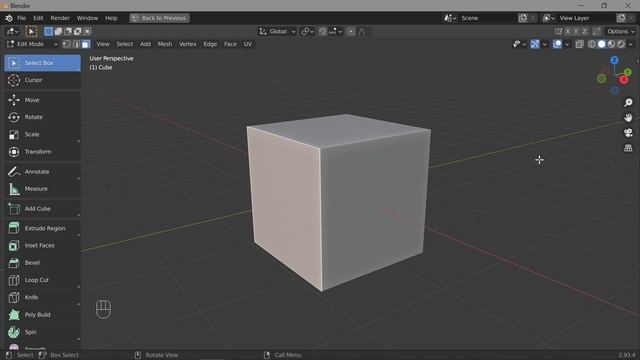640x360 pixels.
Task: Open the Options dropdown
Action: point(621,31)
